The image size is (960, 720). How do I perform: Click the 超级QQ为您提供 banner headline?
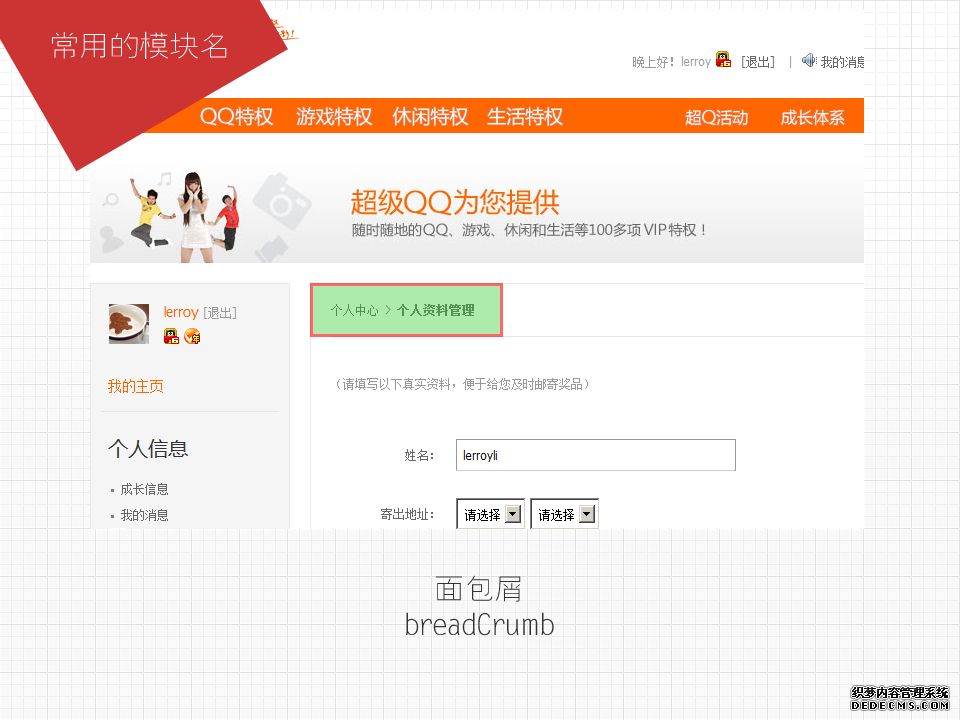(x=455, y=202)
